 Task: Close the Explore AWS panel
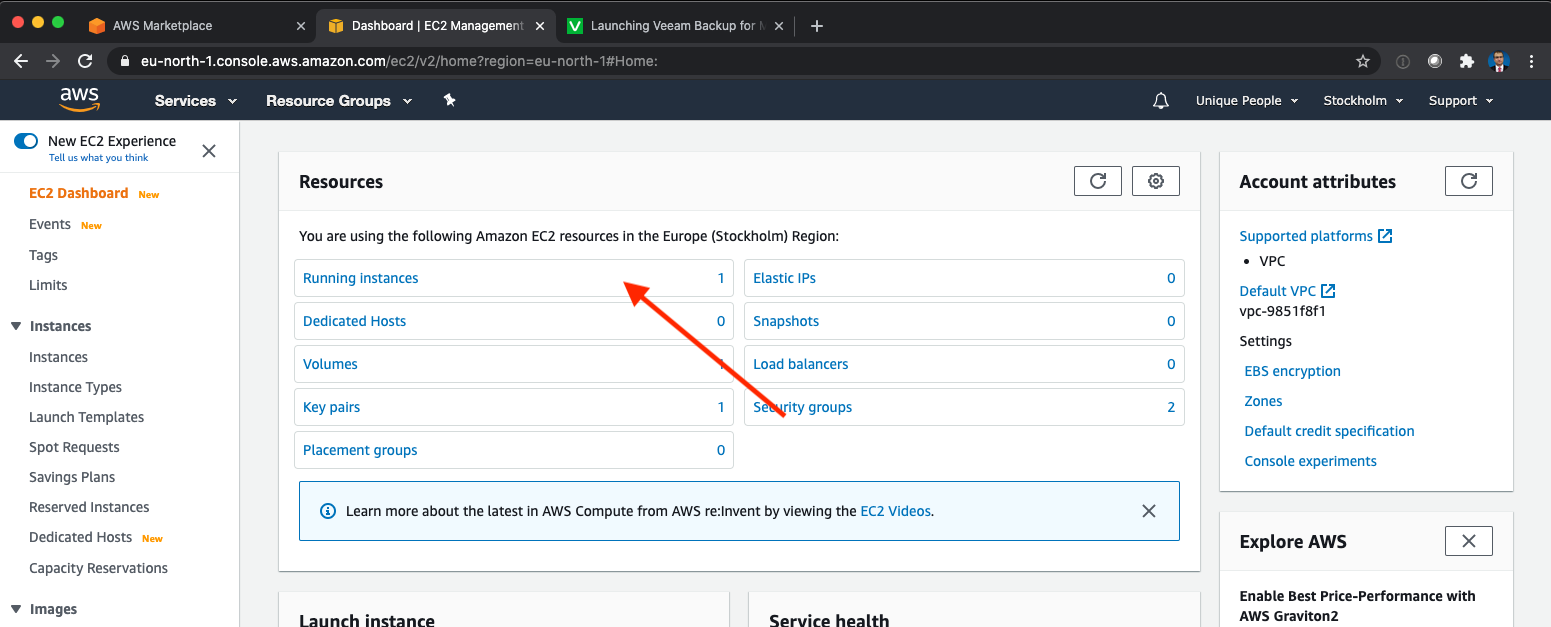click(1469, 541)
